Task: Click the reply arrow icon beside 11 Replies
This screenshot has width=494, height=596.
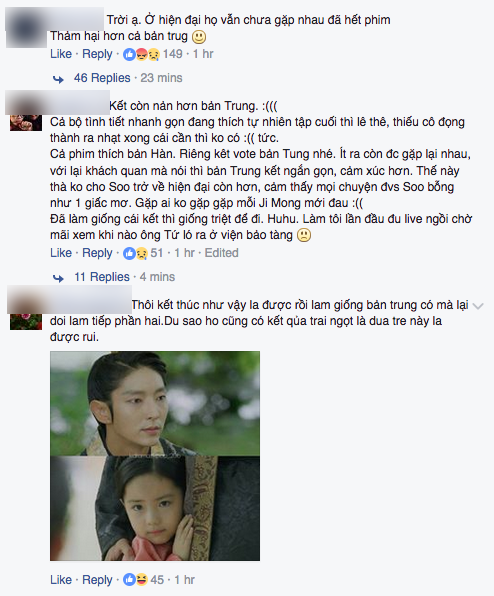Action: tap(58, 278)
